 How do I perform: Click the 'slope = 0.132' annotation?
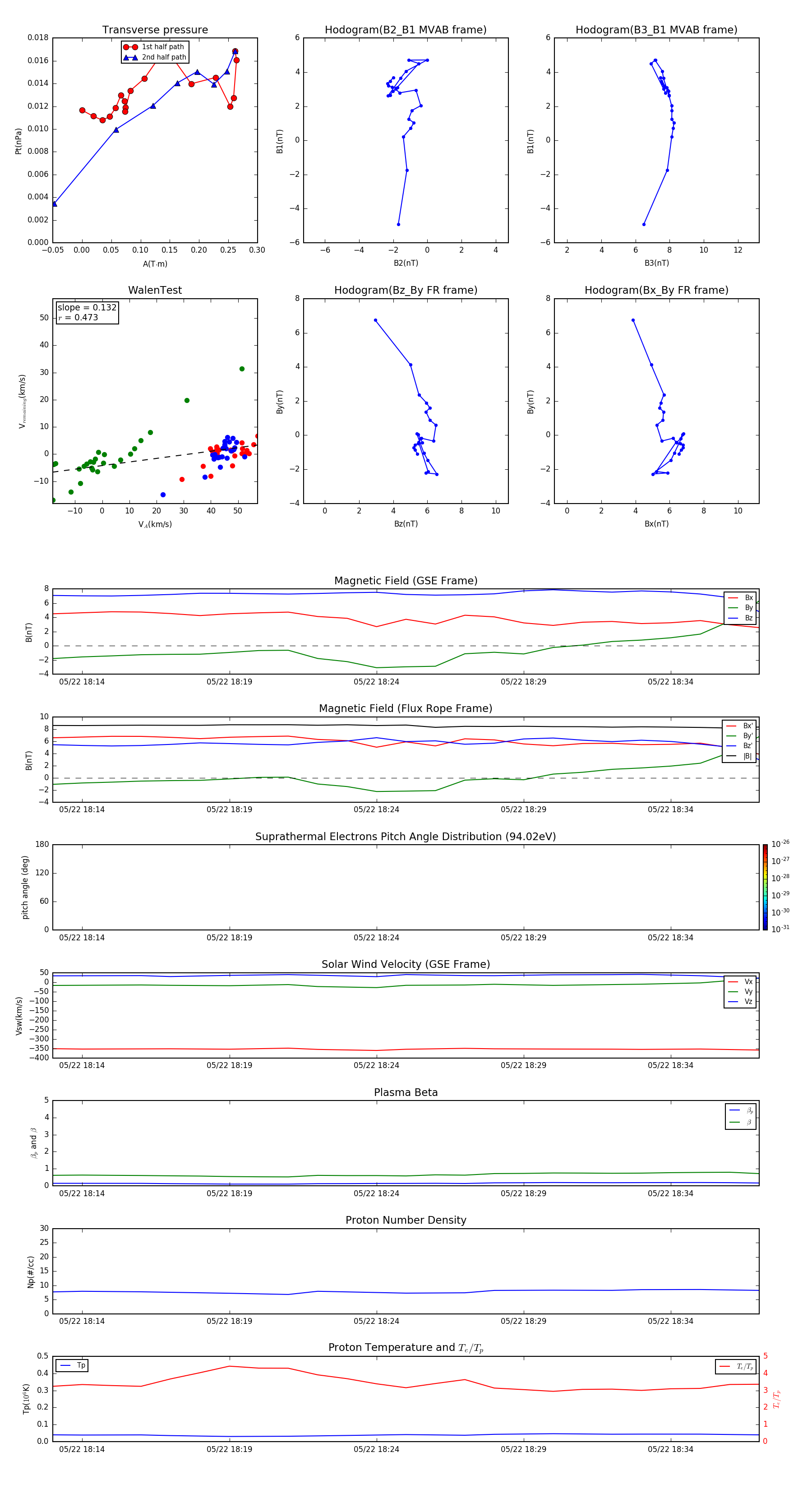87,308
